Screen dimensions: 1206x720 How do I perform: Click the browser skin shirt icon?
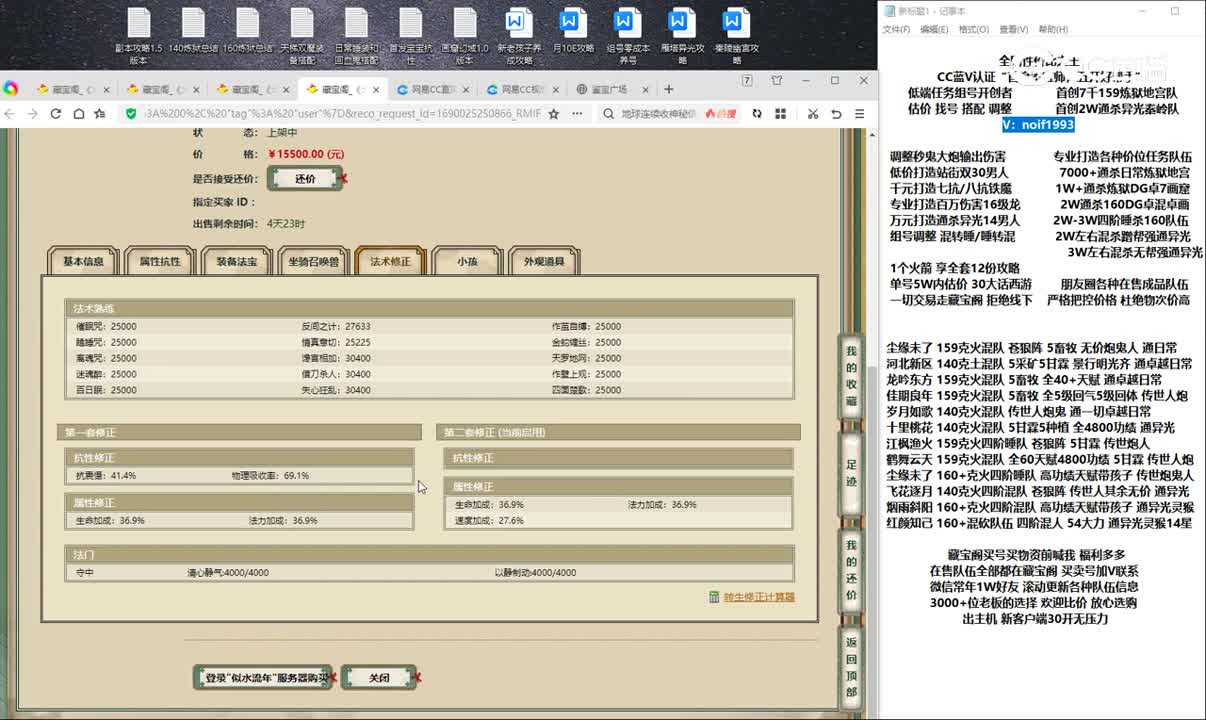(x=777, y=81)
